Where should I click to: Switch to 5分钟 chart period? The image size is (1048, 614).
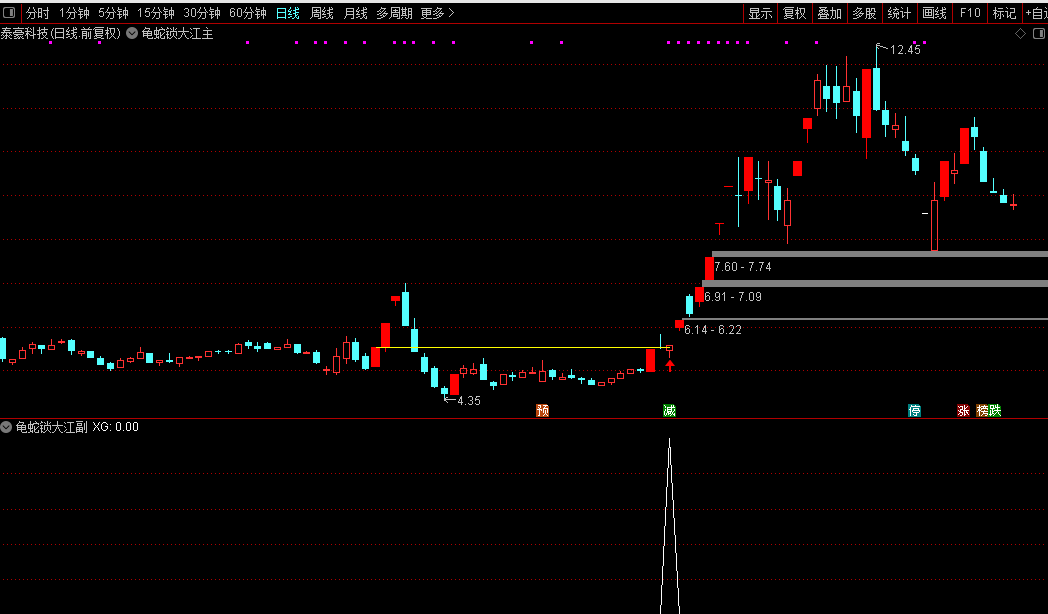click(x=113, y=13)
